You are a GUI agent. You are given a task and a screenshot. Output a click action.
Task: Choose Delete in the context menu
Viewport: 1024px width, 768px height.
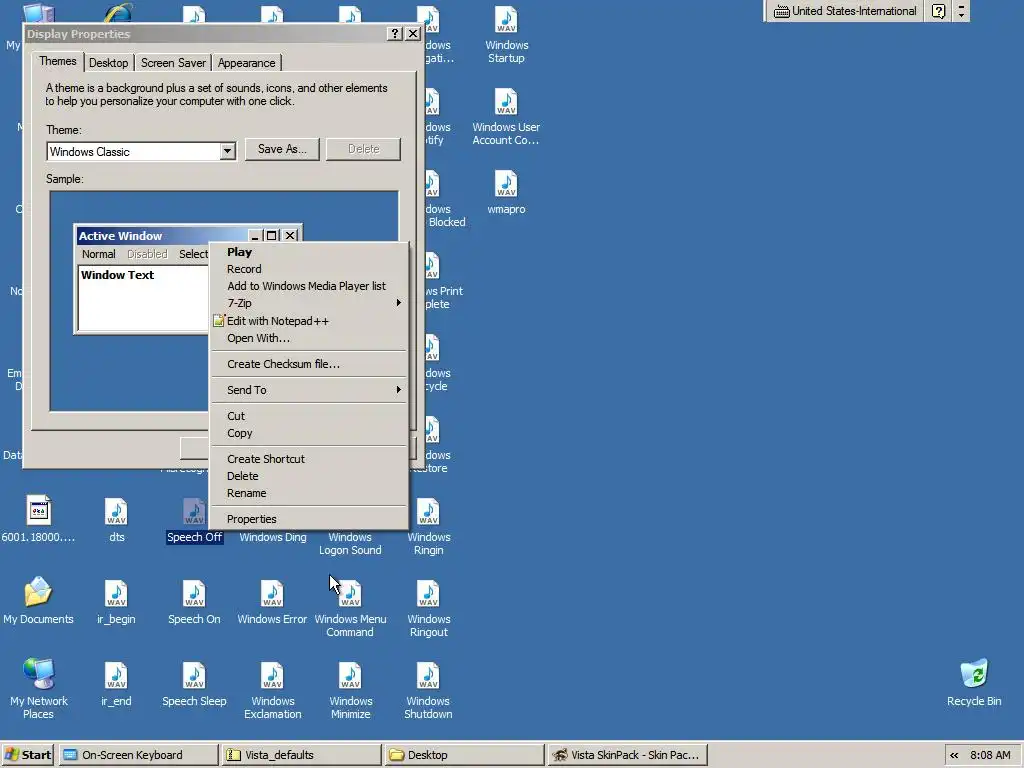point(309,476)
